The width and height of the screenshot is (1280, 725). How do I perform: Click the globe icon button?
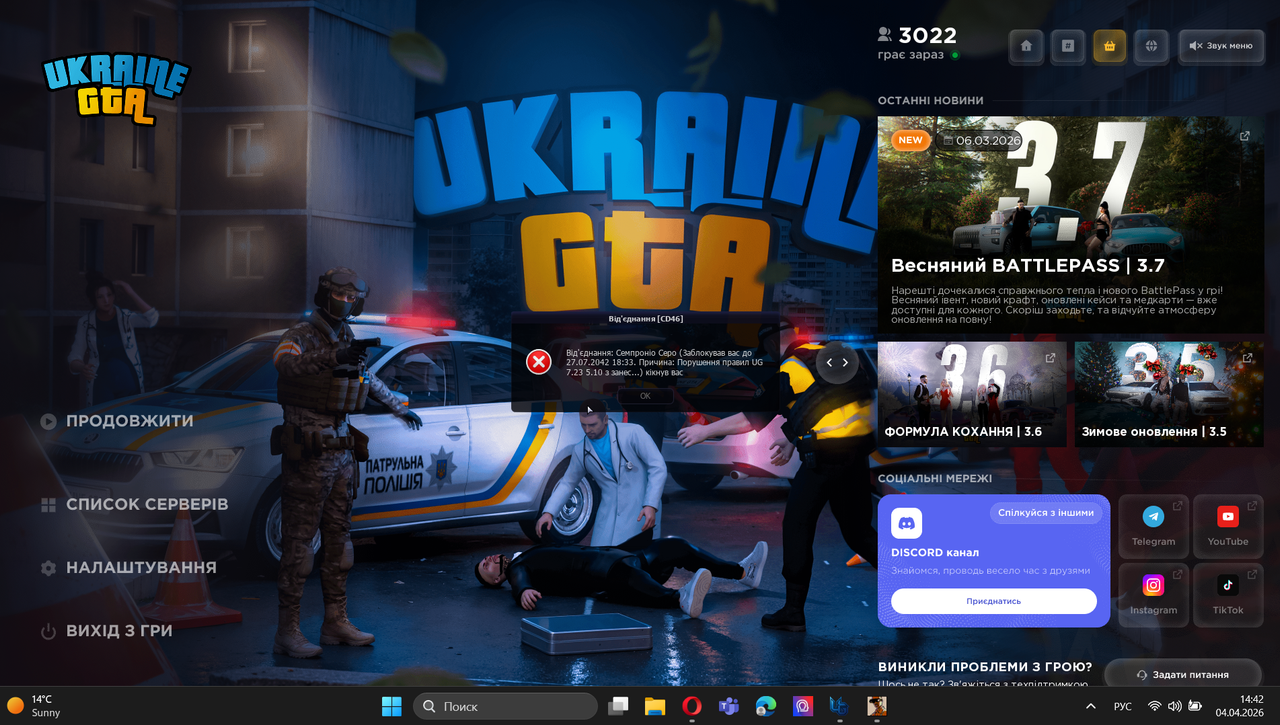point(1152,46)
